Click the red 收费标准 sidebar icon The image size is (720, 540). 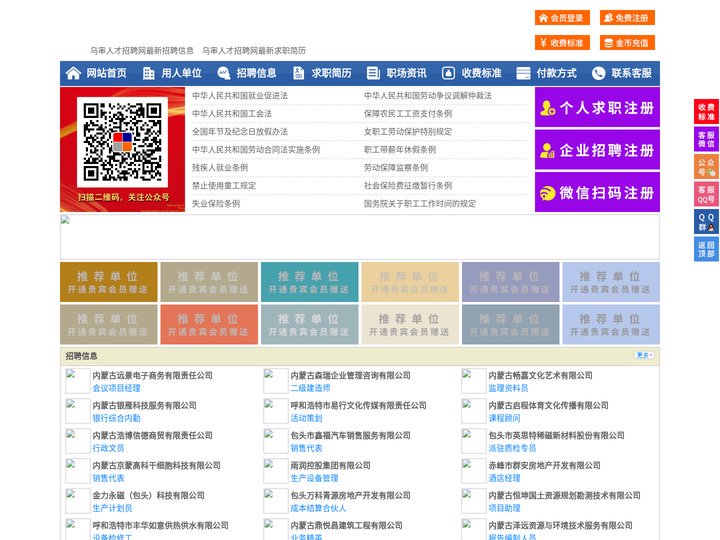[706, 112]
